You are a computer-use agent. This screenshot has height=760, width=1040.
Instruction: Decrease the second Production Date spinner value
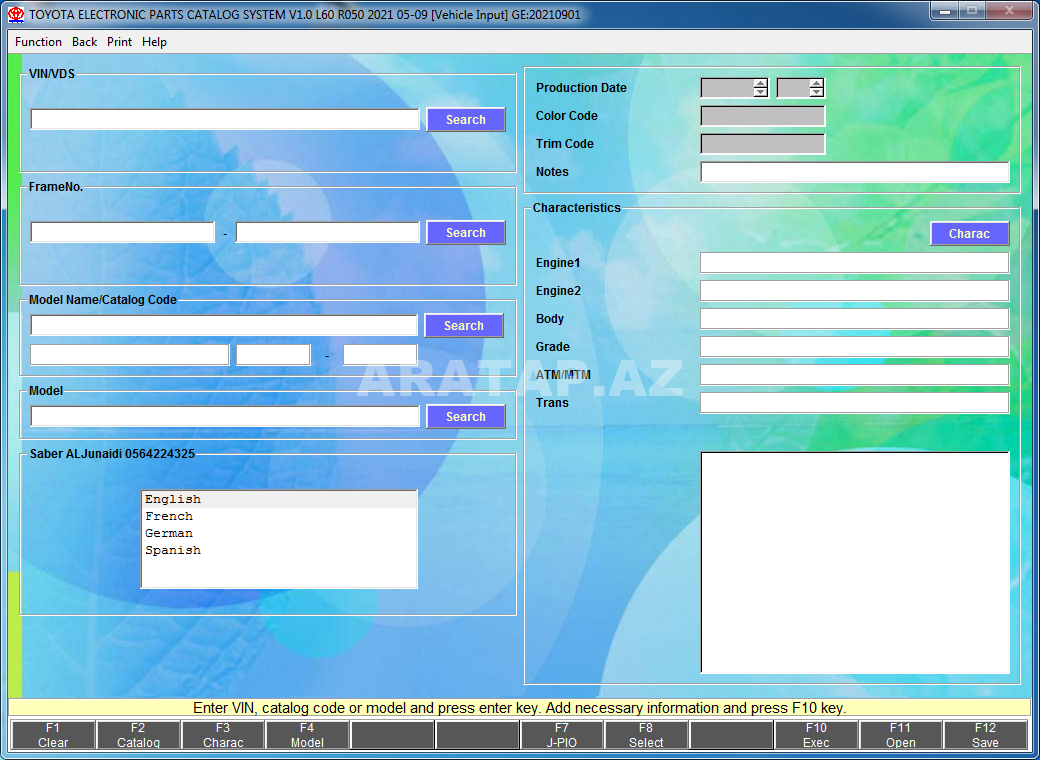pyautogui.click(x=816, y=92)
